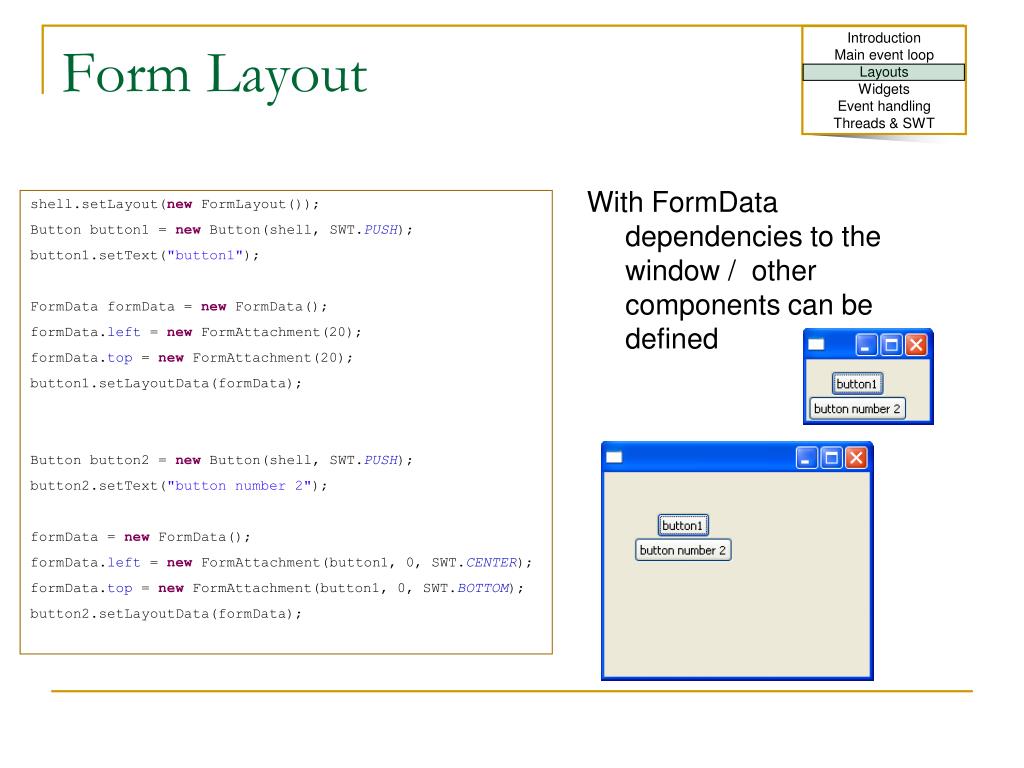Click 'button number 2' in the large window

coord(682,550)
